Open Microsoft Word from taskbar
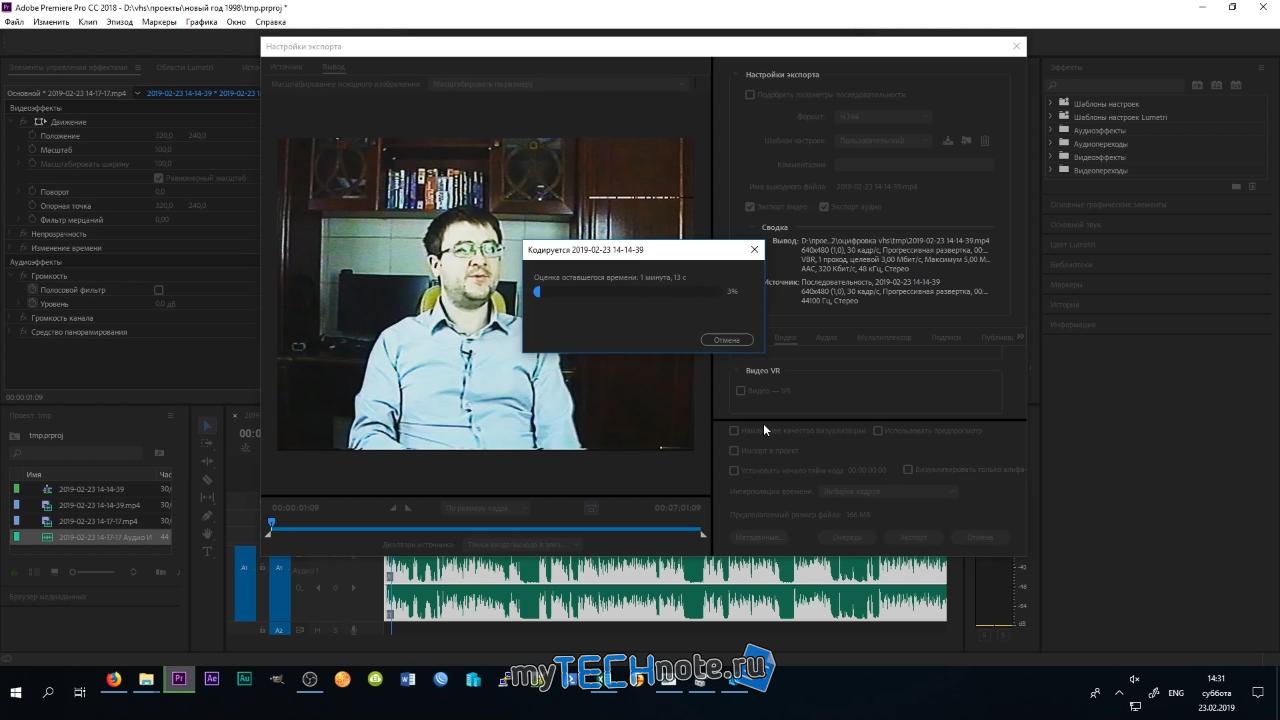This screenshot has width=1280, height=720. (407, 679)
